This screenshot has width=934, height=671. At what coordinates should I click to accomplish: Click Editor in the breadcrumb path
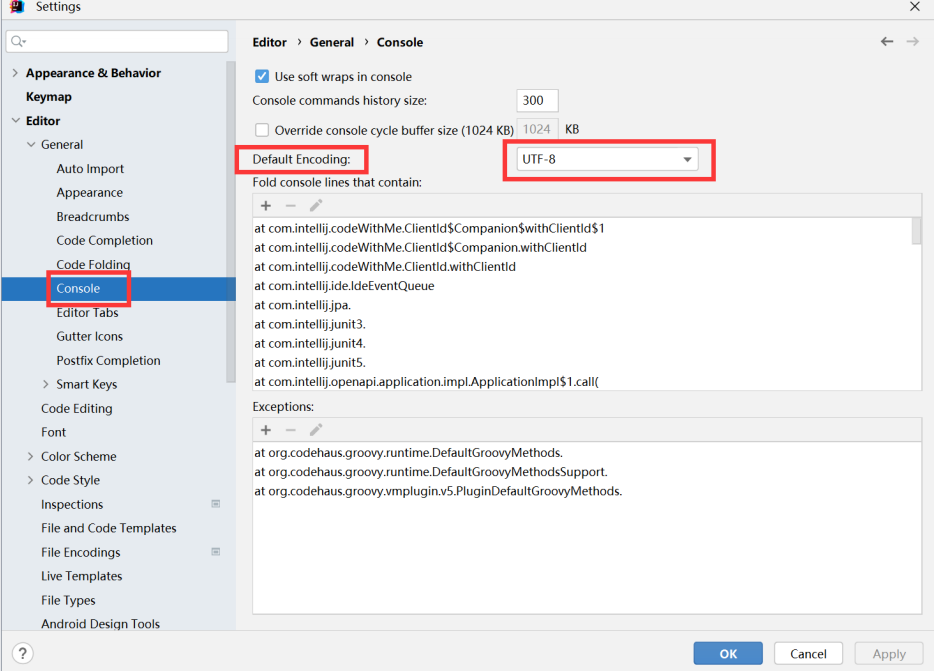pyautogui.click(x=269, y=42)
